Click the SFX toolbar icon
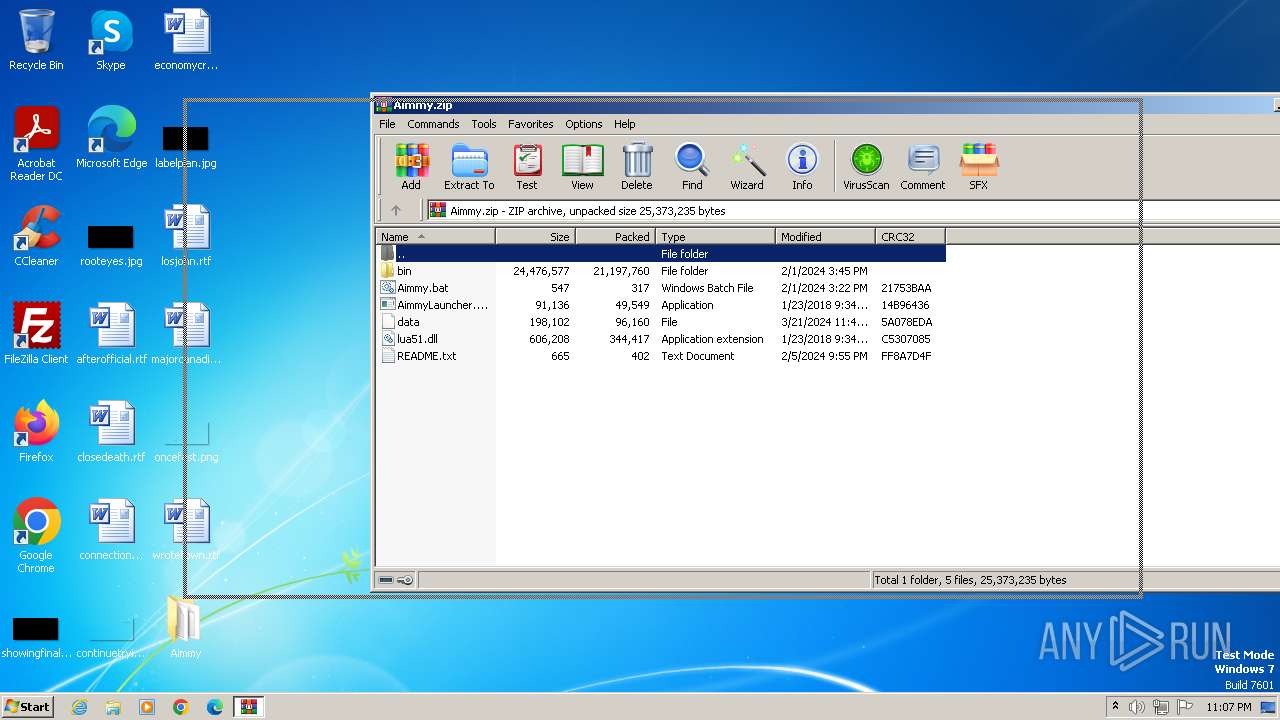Image resolution: width=1280 pixels, height=720 pixels. pyautogui.click(x=979, y=166)
